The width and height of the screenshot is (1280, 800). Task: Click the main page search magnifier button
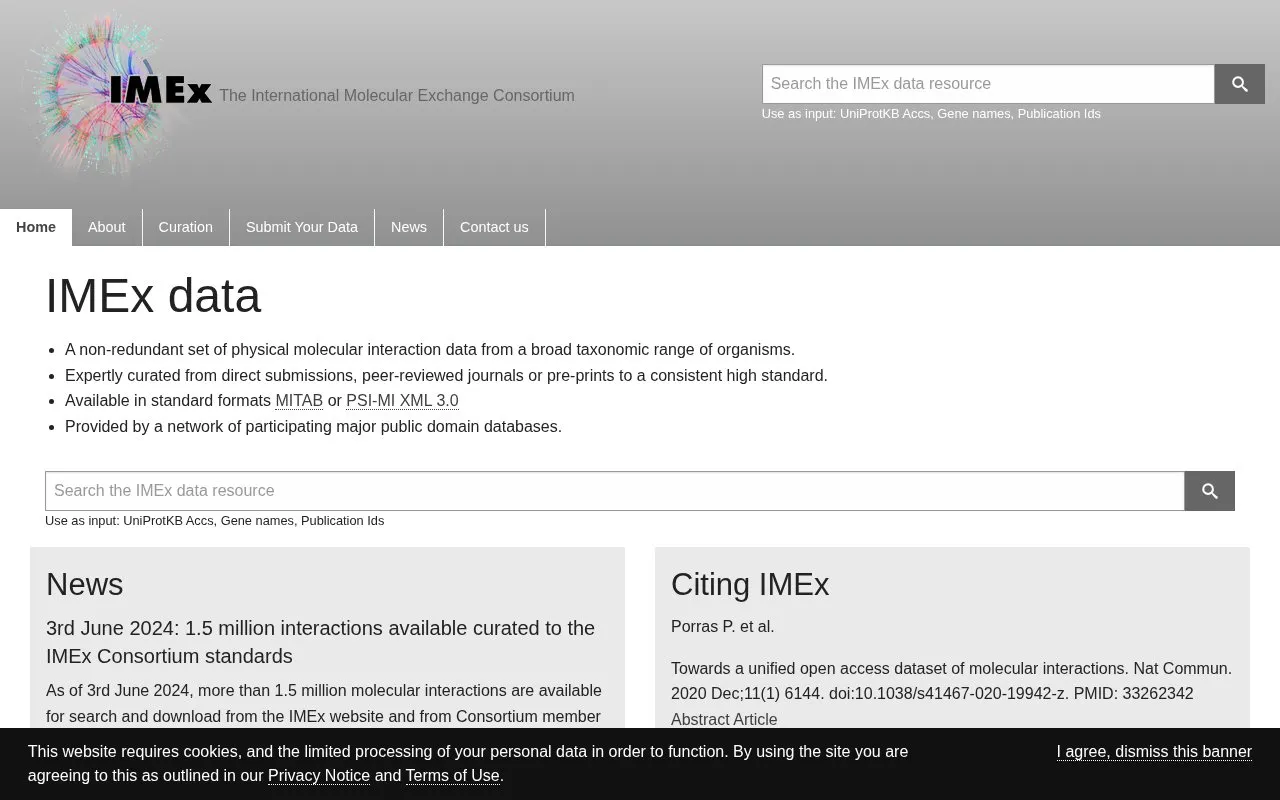[1209, 491]
